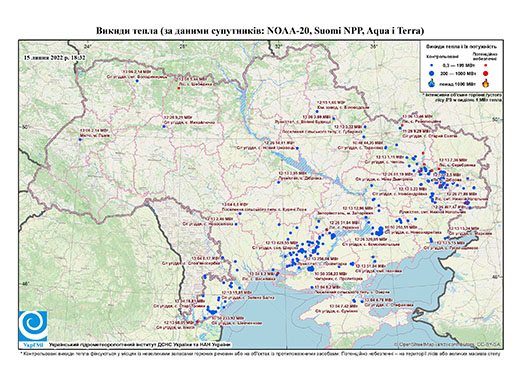Click the orange flame icon in legend

486,83
